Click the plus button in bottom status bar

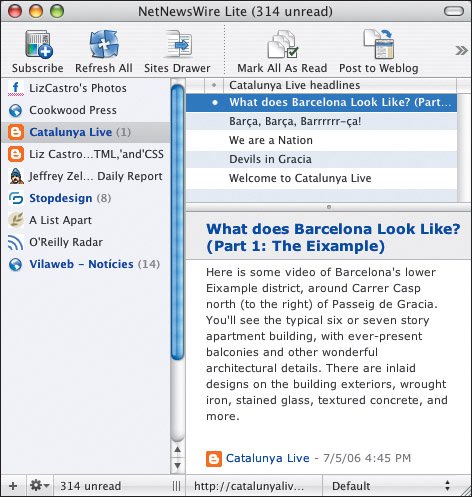click(x=13, y=486)
